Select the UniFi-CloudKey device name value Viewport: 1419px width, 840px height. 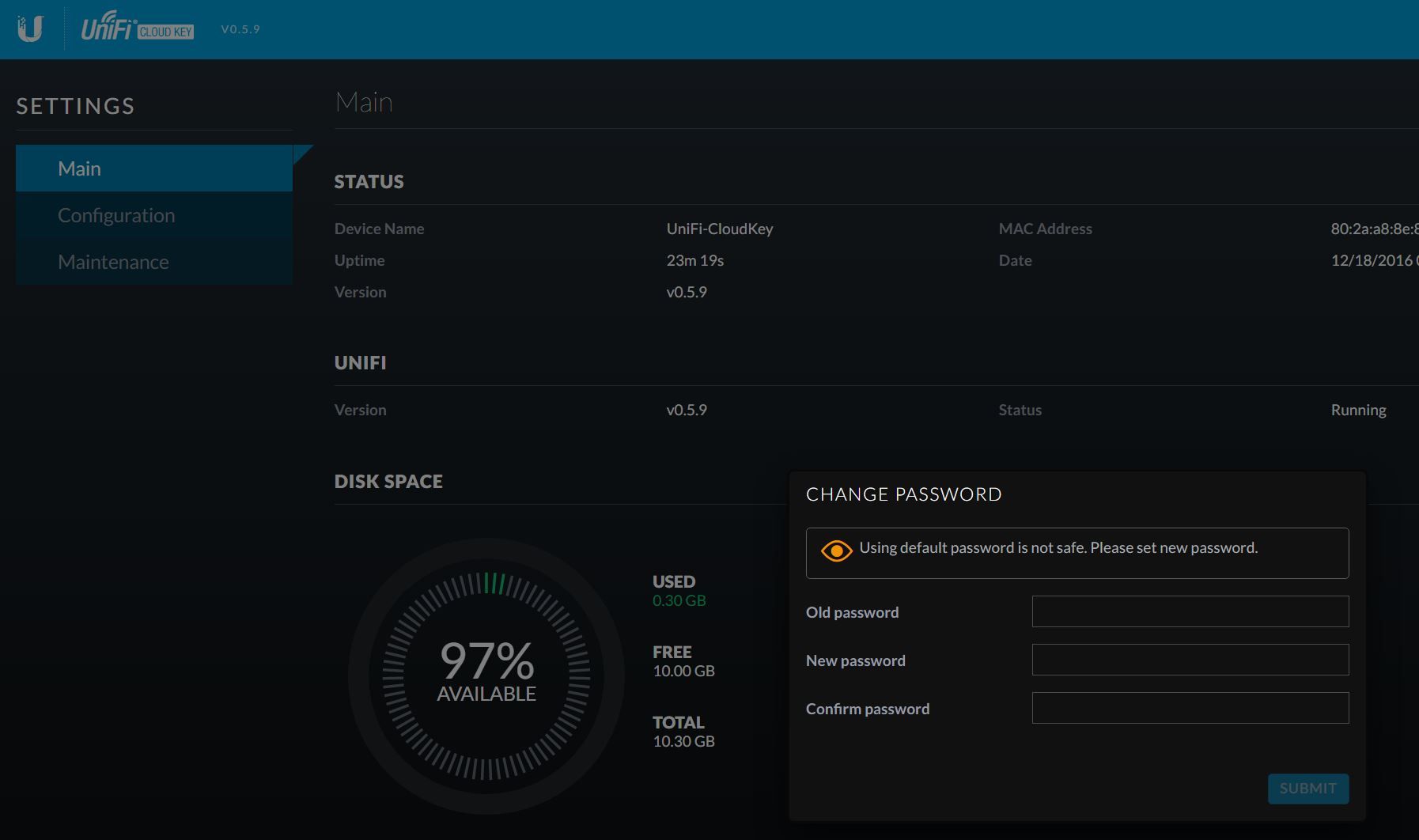pos(719,229)
